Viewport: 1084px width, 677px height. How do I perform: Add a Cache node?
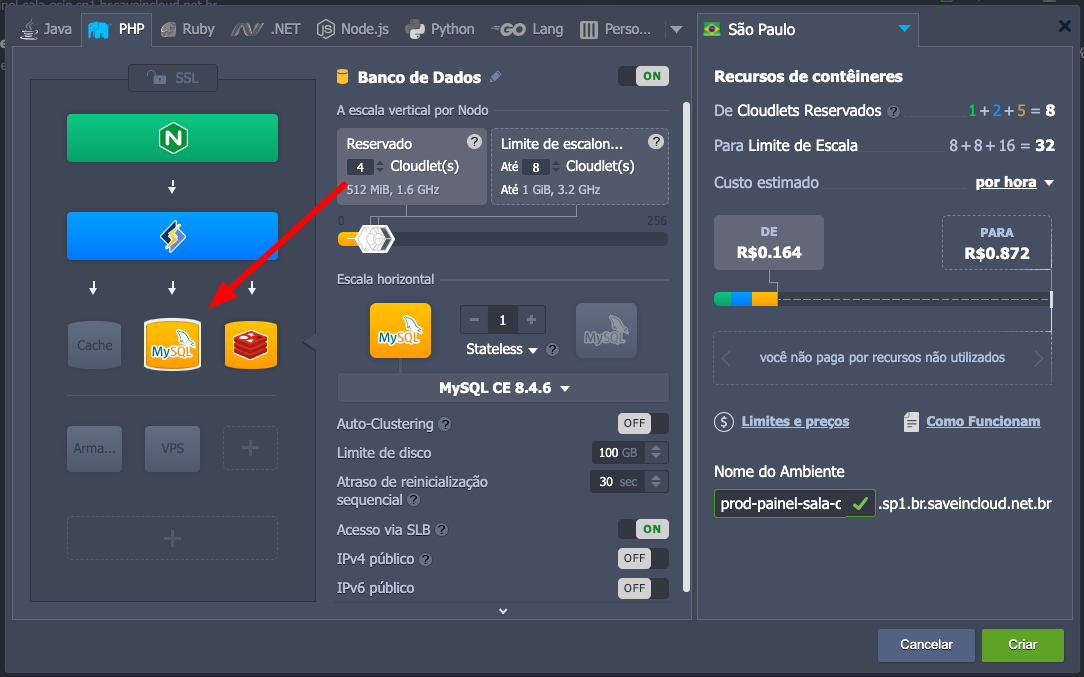click(95, 345)
